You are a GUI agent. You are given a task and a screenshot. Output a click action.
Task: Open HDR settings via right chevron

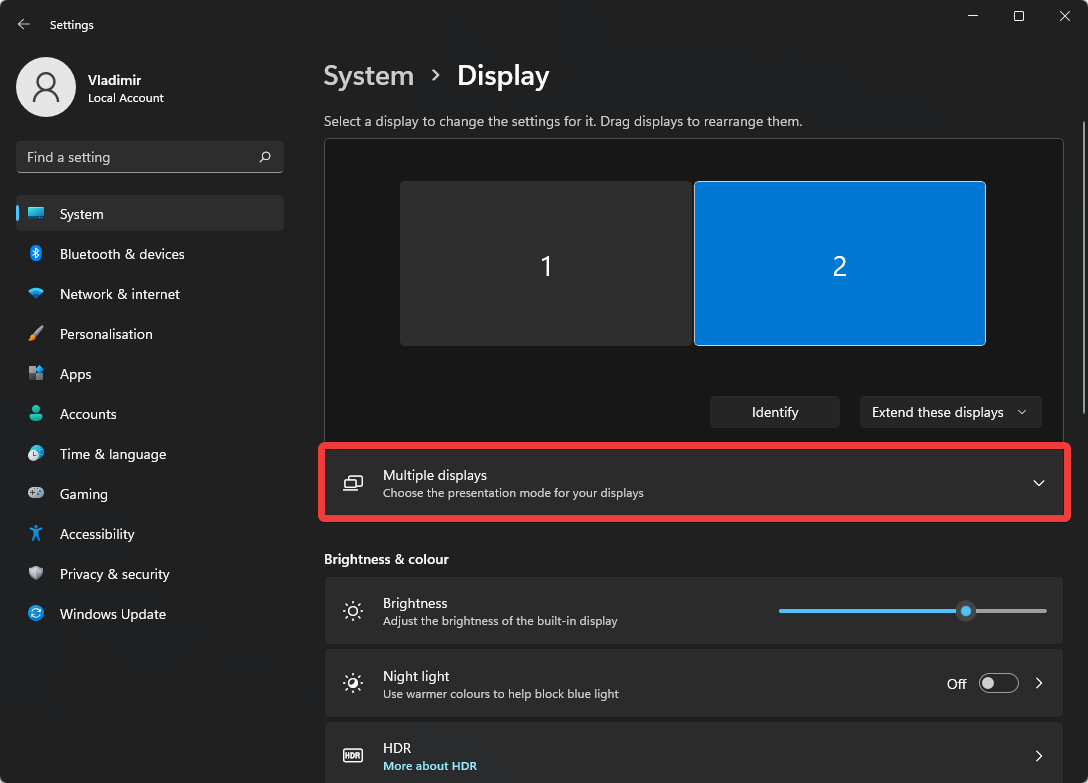point(1039,756)
